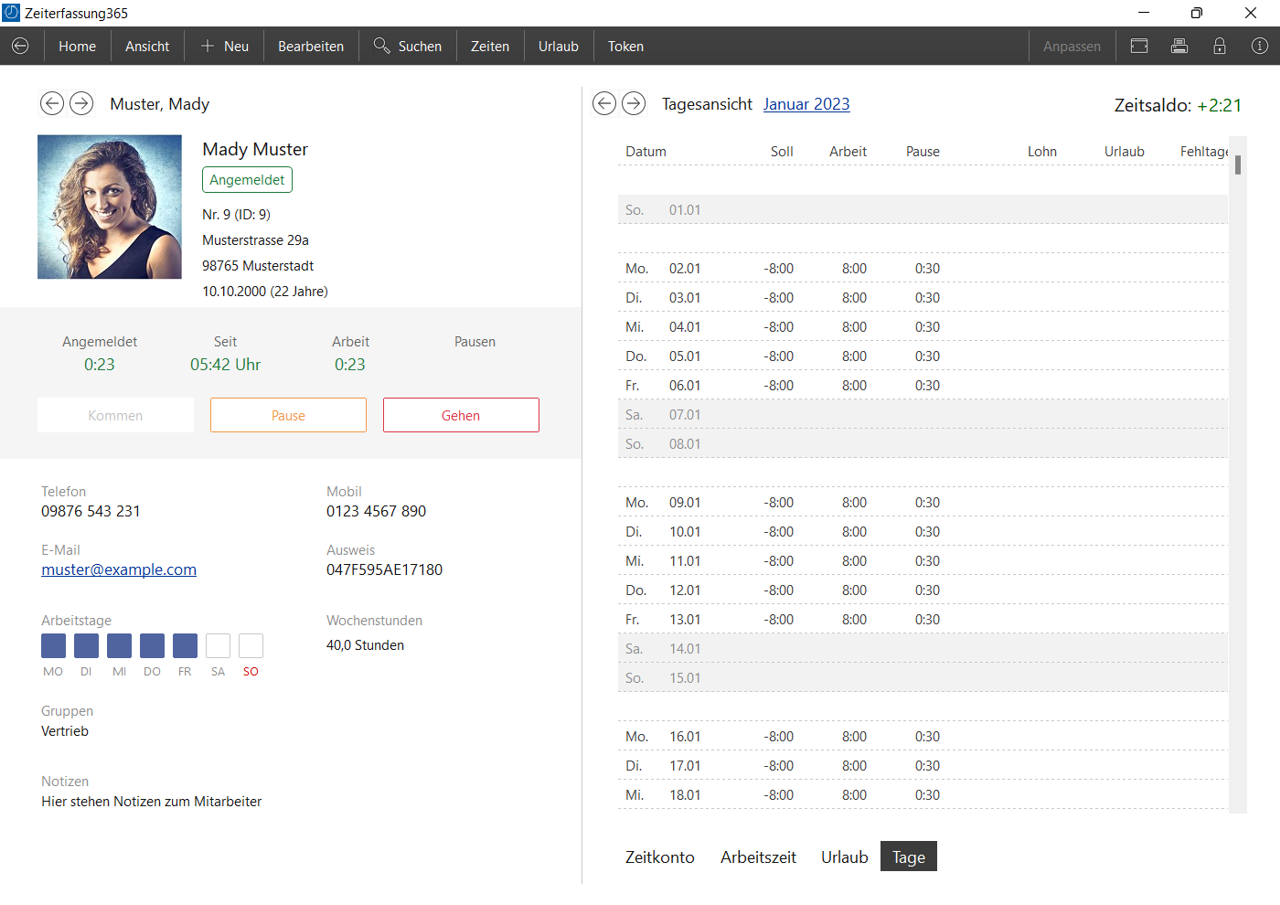Open the wallet icon in the top toolbar
The height and width of the screenshot is (905, 1280).
coord(1139,46)
